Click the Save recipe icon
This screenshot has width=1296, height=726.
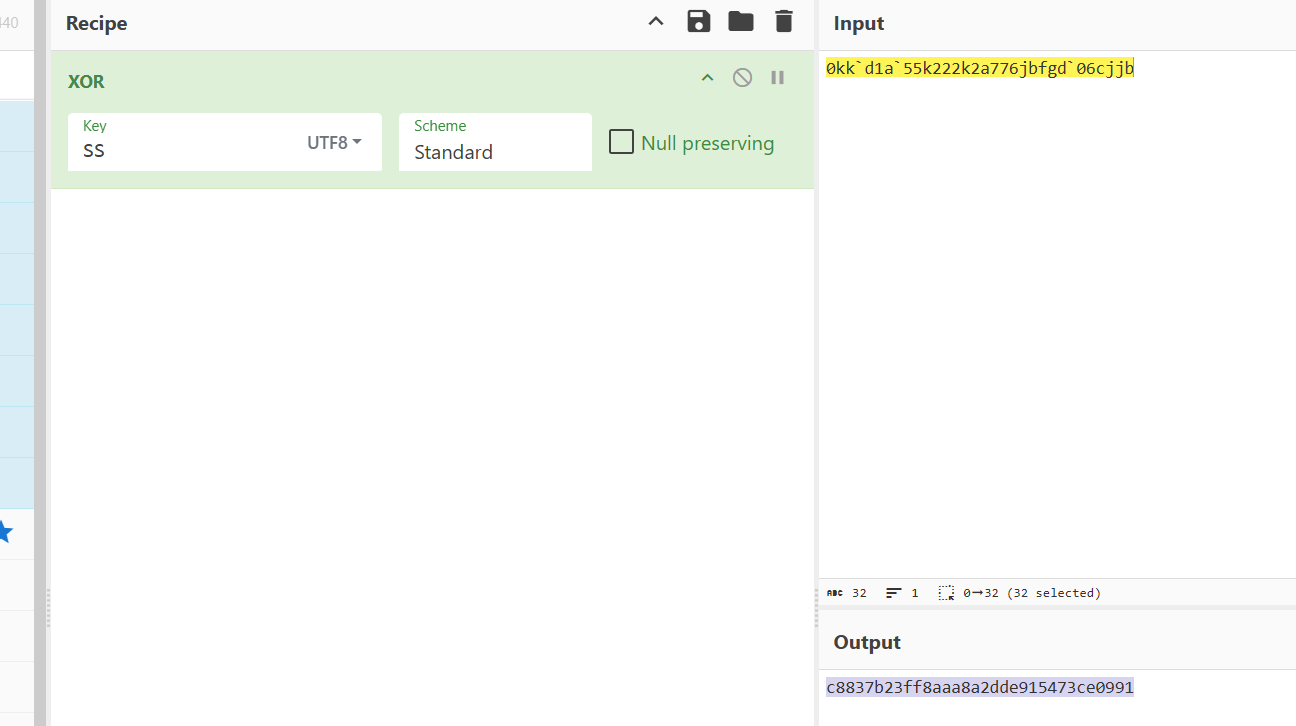click(x=698, y=22)
